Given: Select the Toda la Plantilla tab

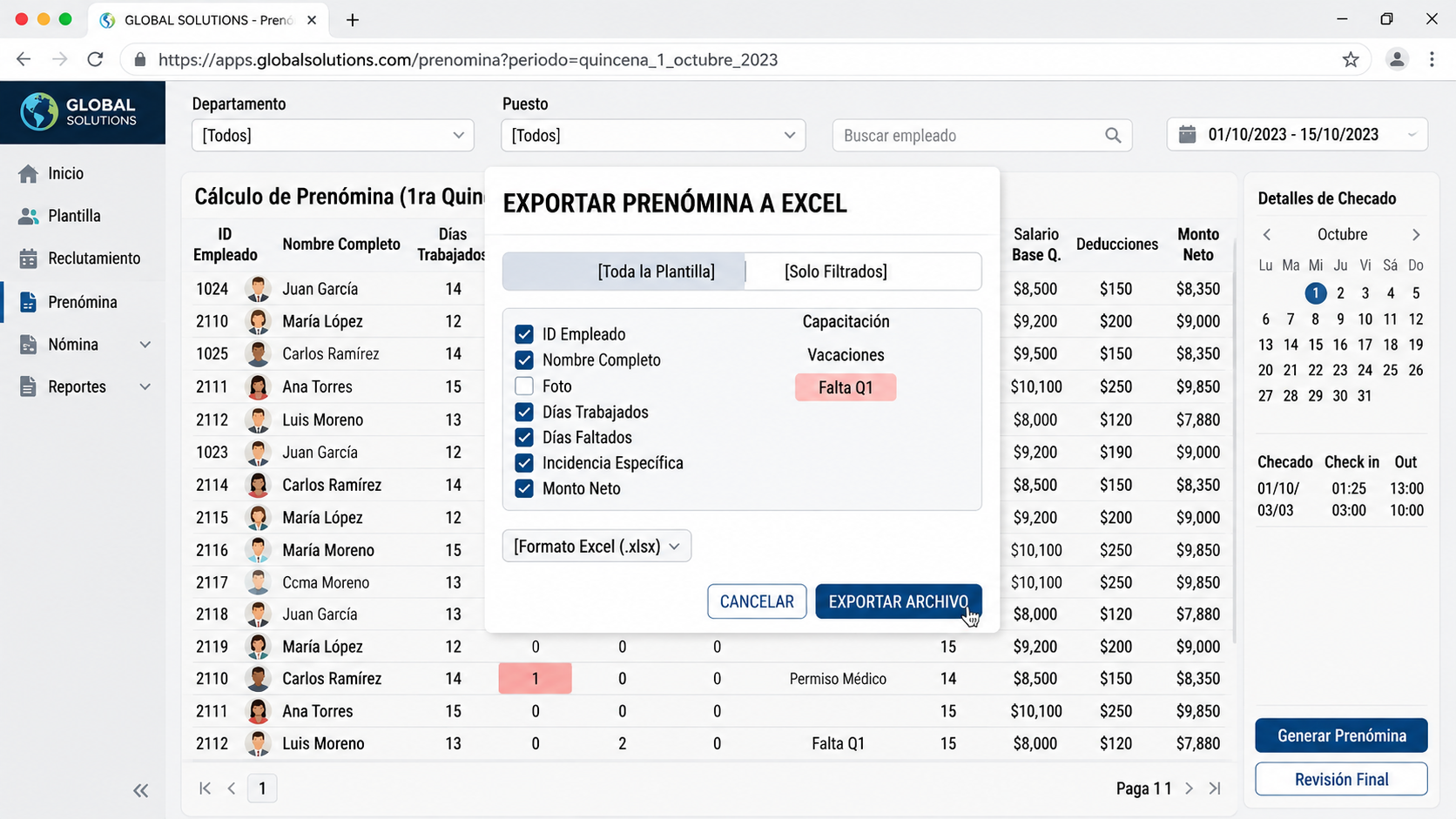Looking at the screenshot, I should tap(624, 272).
